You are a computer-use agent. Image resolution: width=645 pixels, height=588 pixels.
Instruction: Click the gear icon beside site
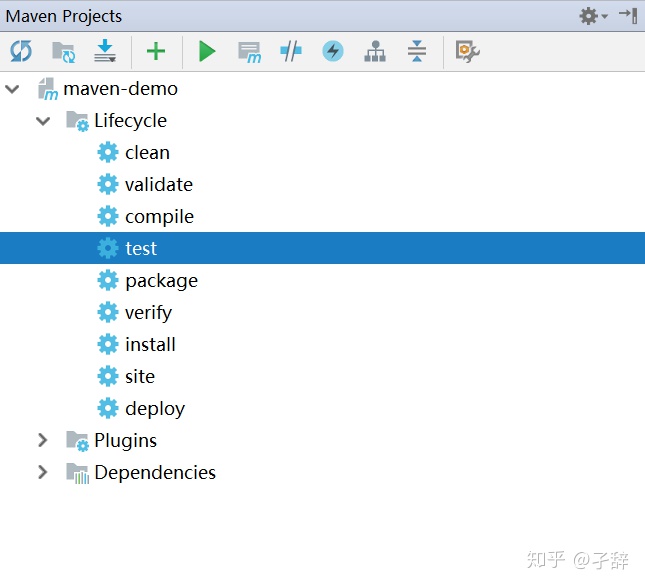[108, 377]
